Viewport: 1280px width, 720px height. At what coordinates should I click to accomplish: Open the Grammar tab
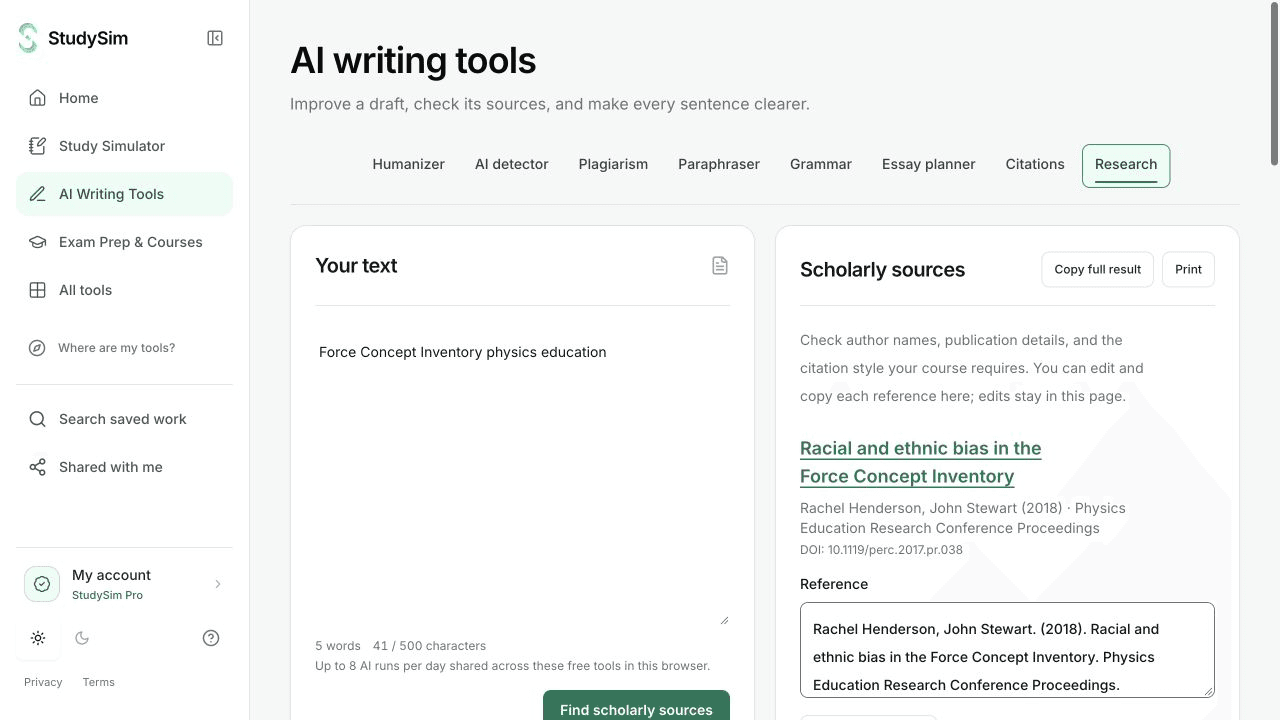coord(821,165)
